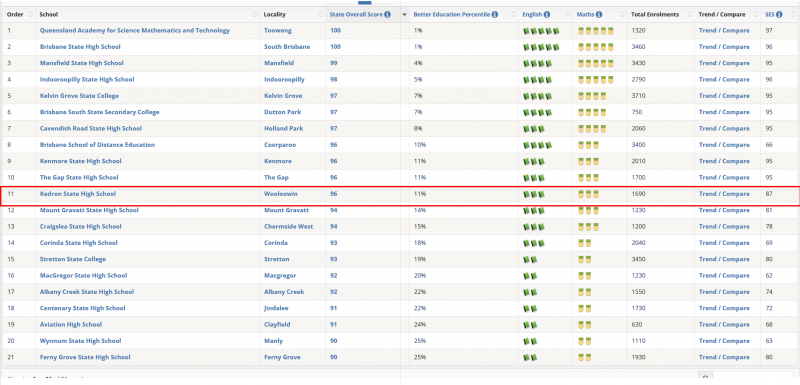This screenshot has width=800, height=385.
Task: Open Kelvin Grove State College link
Action: click(79, 96)
